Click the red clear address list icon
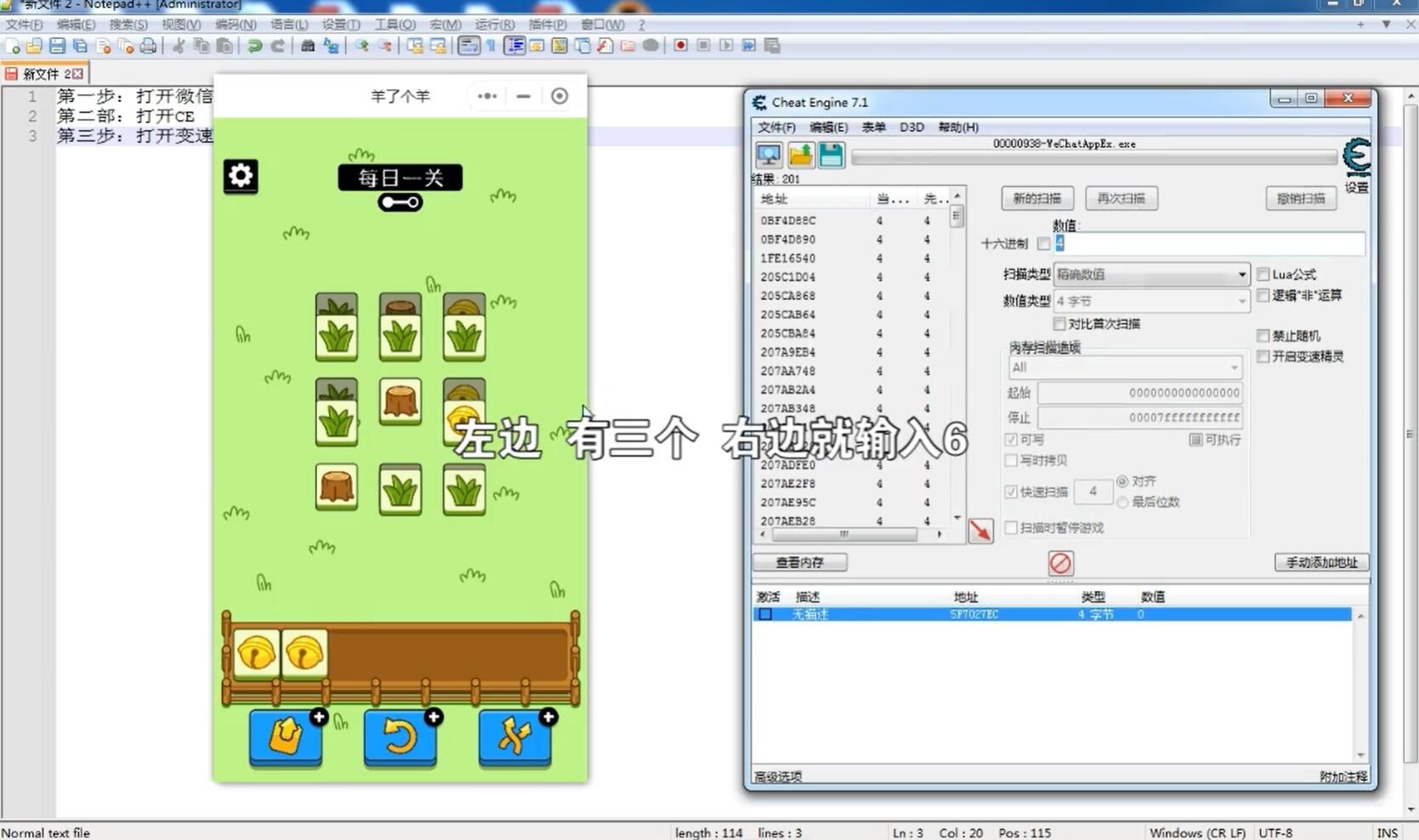This screenshot has width=1419, height=840. point(1060,563)
